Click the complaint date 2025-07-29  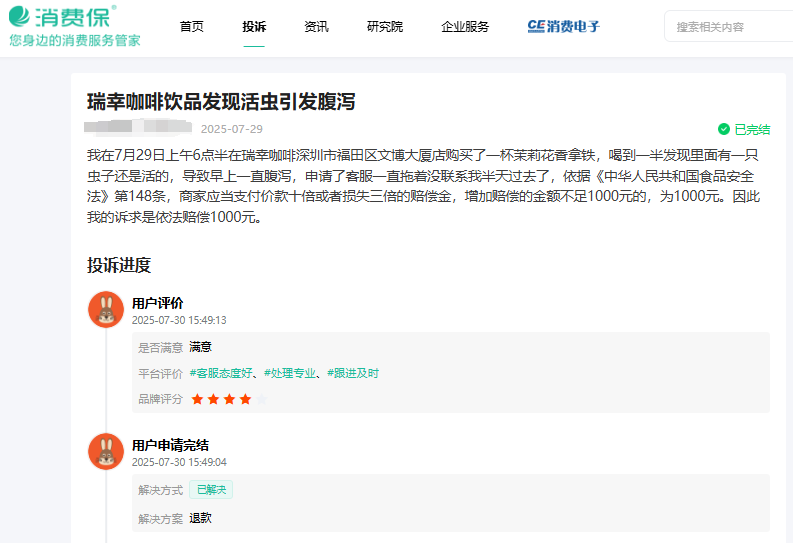(232, 129)
